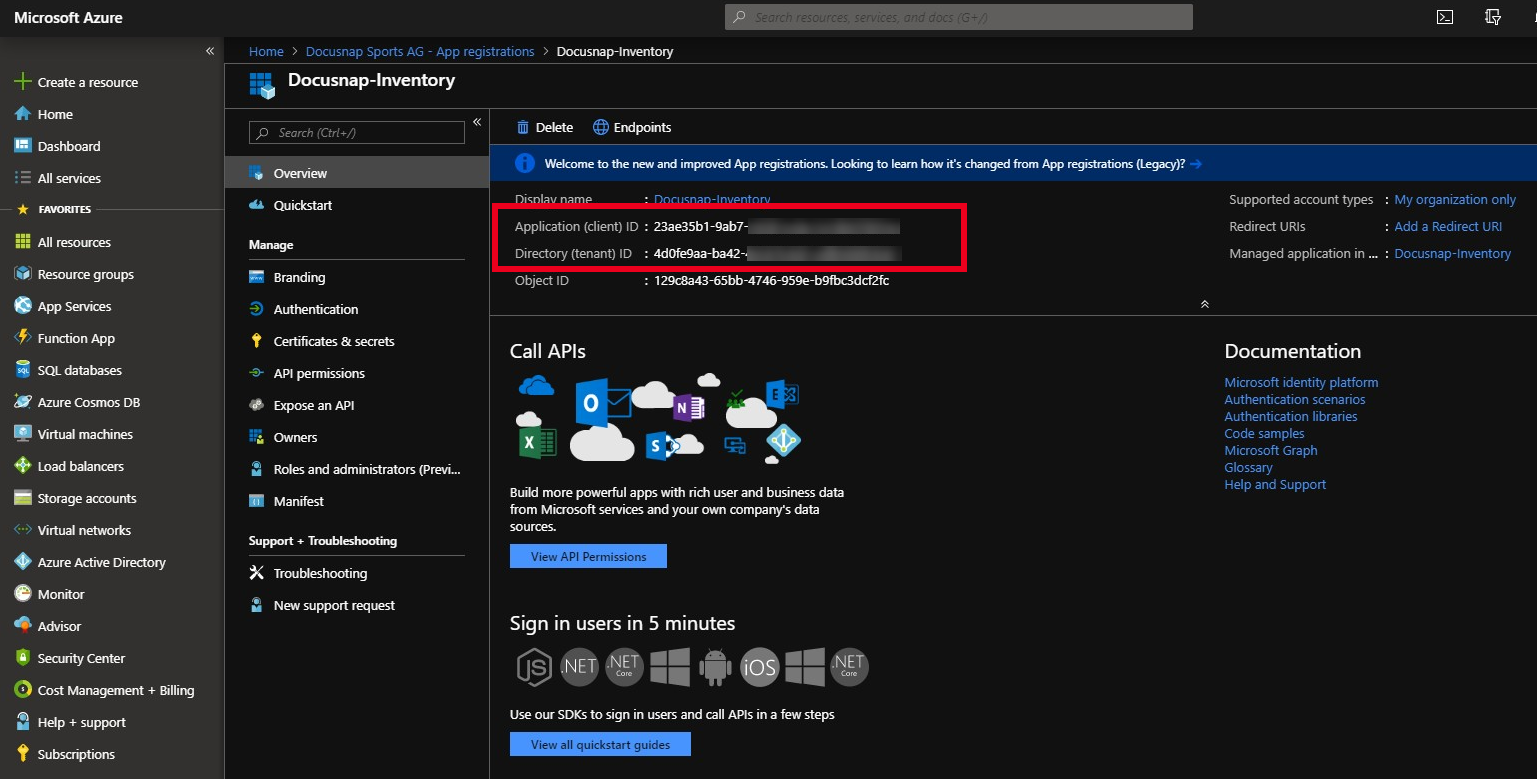
Task: Click the Storage accounts icon
Action: 22,498
